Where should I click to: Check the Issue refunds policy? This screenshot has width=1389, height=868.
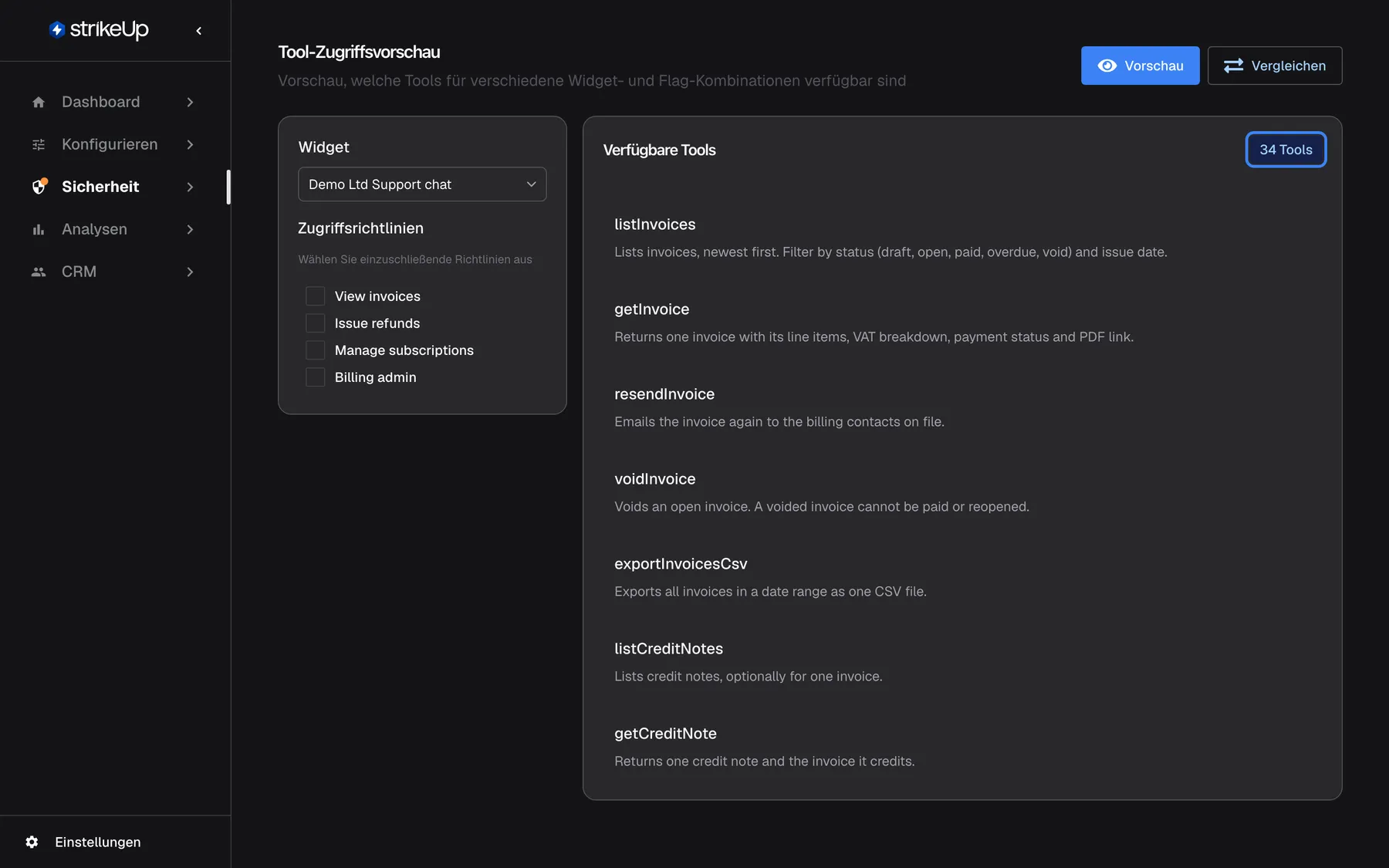(315, 323)
